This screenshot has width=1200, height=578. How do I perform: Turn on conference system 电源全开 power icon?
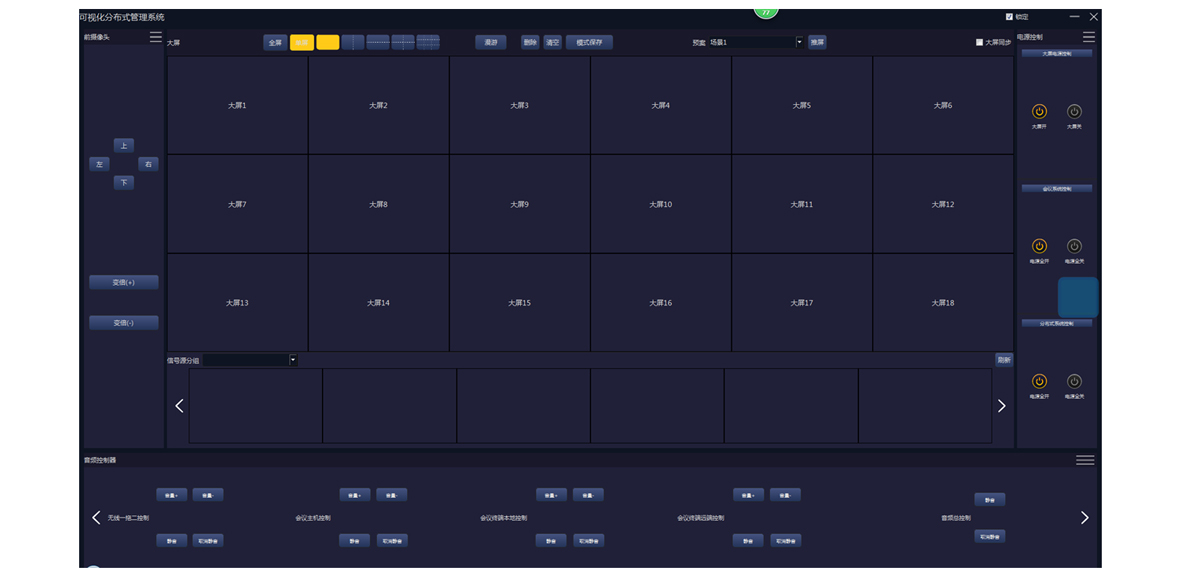(1039, 246)
